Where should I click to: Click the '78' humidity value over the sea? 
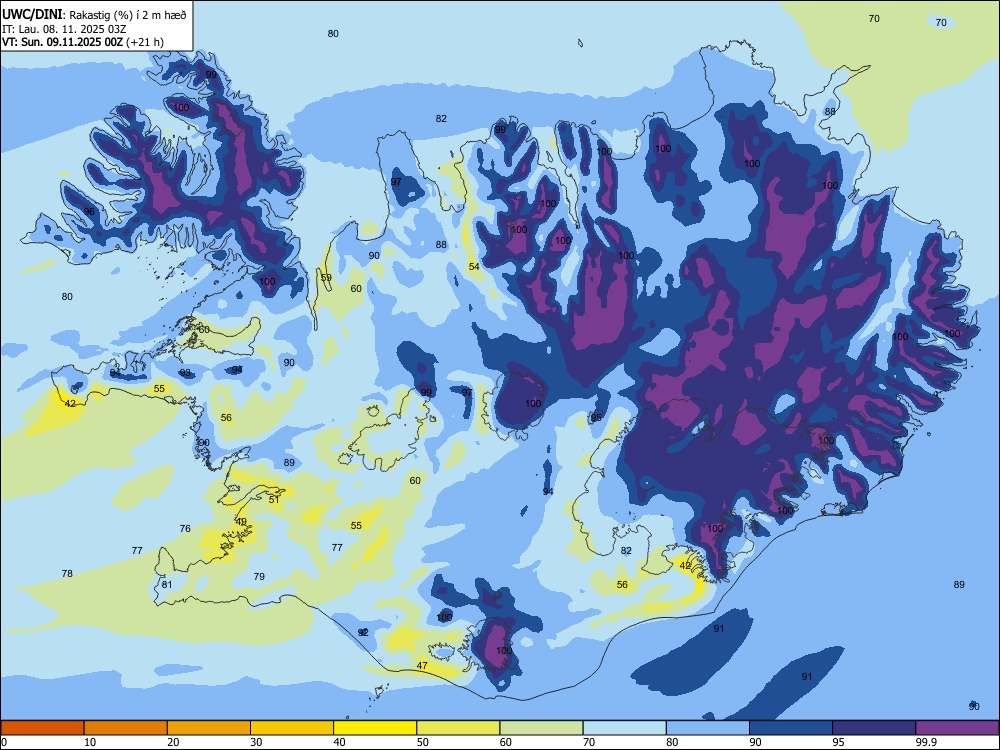coord(67,574)
